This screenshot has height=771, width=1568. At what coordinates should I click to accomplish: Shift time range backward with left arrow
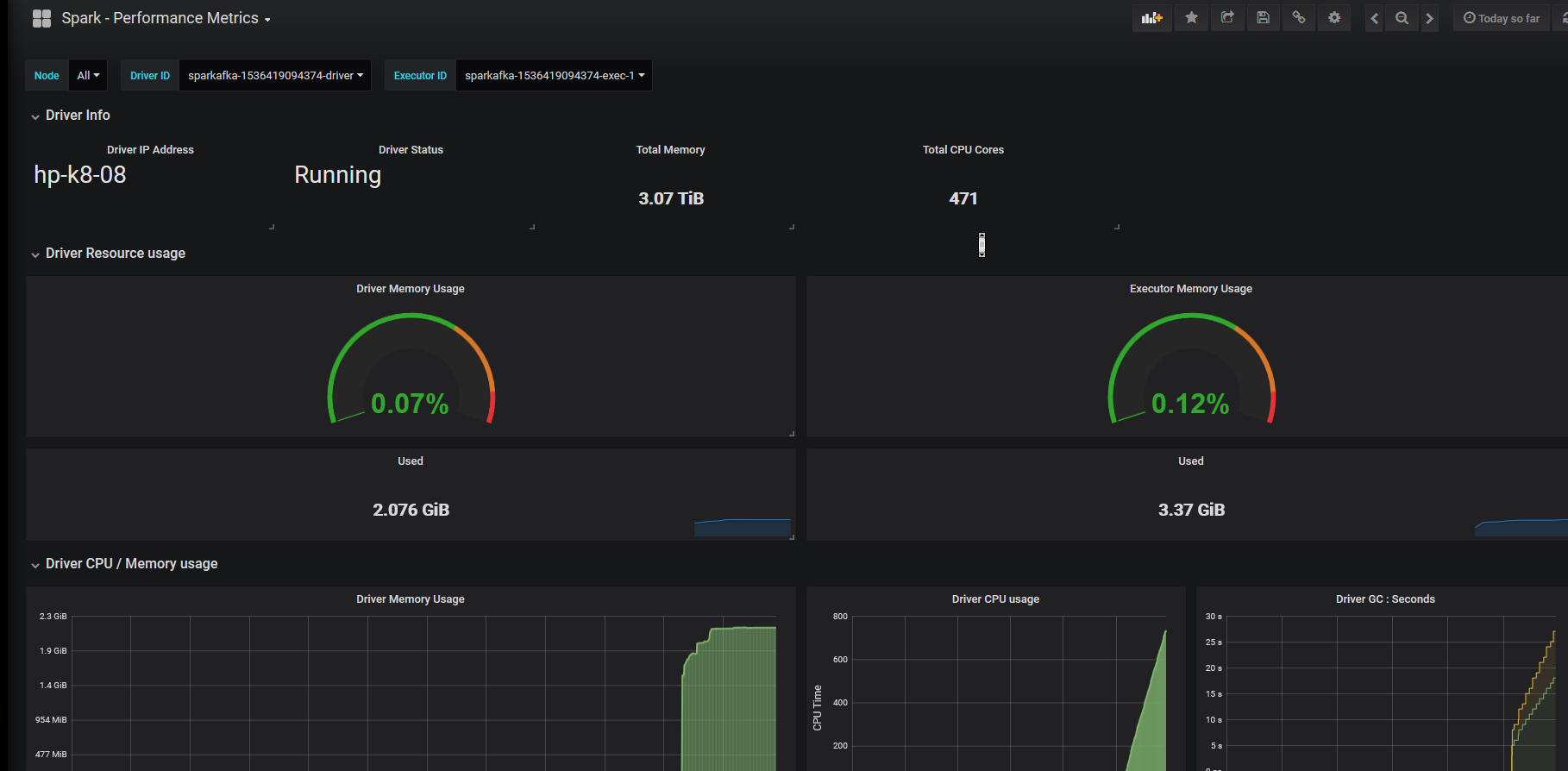1374,18
